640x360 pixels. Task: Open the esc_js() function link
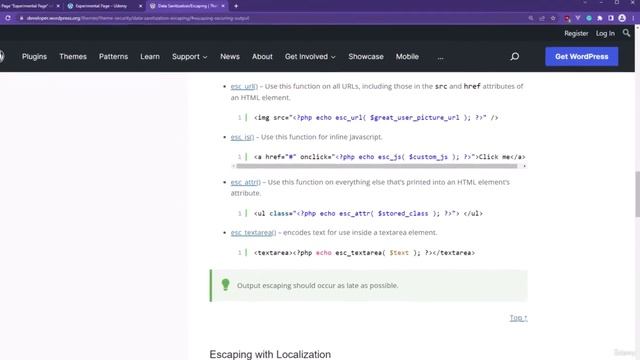pyautogui.click(x=242, y=137)
